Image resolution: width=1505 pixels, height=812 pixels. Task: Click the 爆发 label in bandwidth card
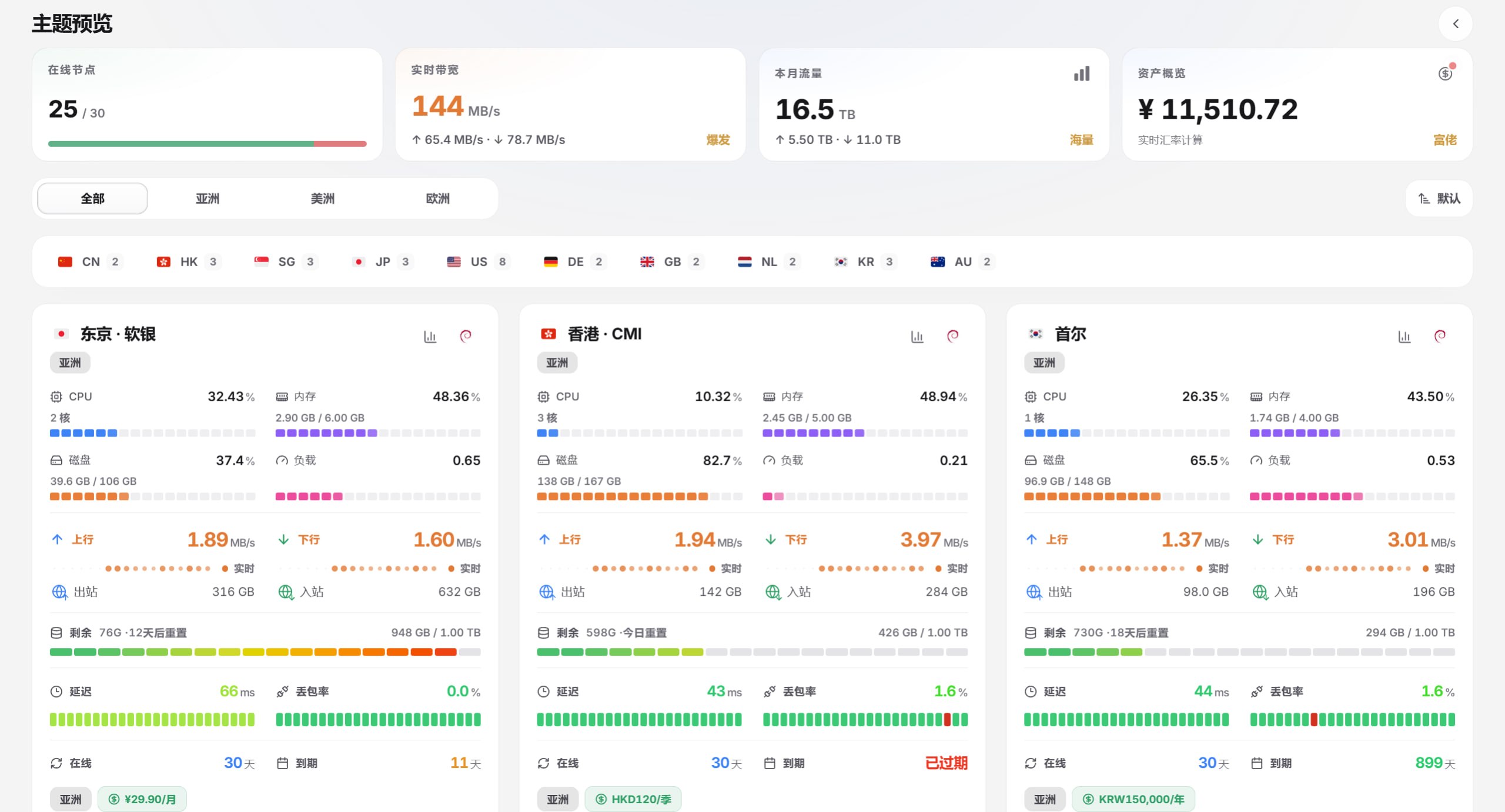(718, 140)
